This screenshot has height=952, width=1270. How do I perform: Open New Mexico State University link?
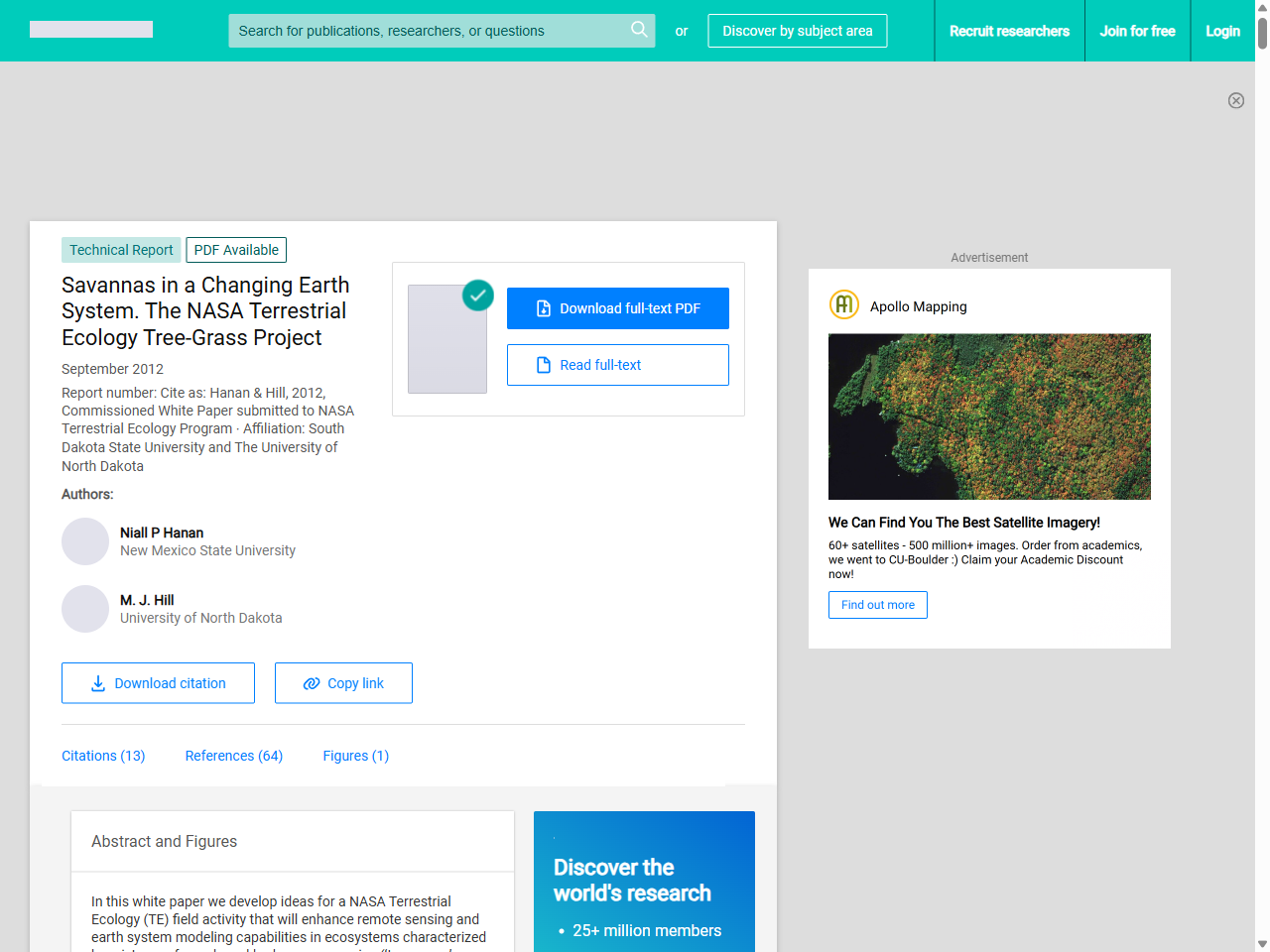click(x=207, y=550)
